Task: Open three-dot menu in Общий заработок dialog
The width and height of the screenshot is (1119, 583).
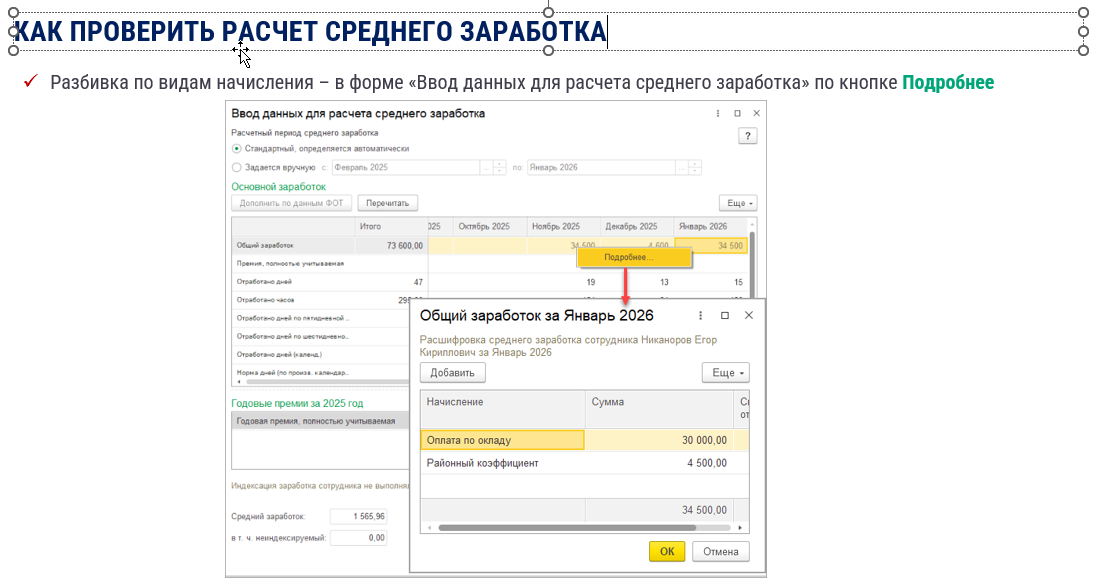Action: pos(700,315)
